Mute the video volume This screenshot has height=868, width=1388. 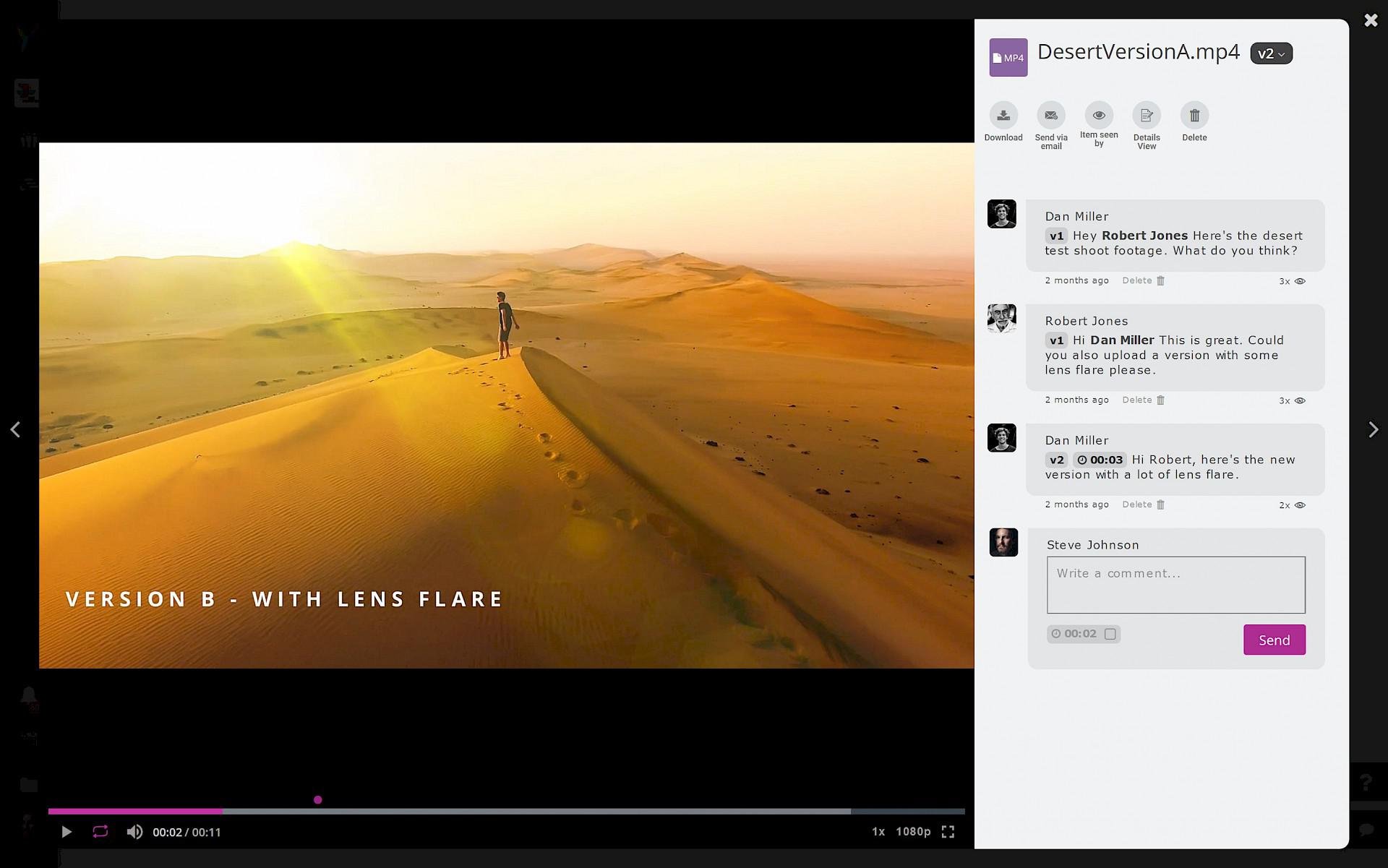[134, 832]
